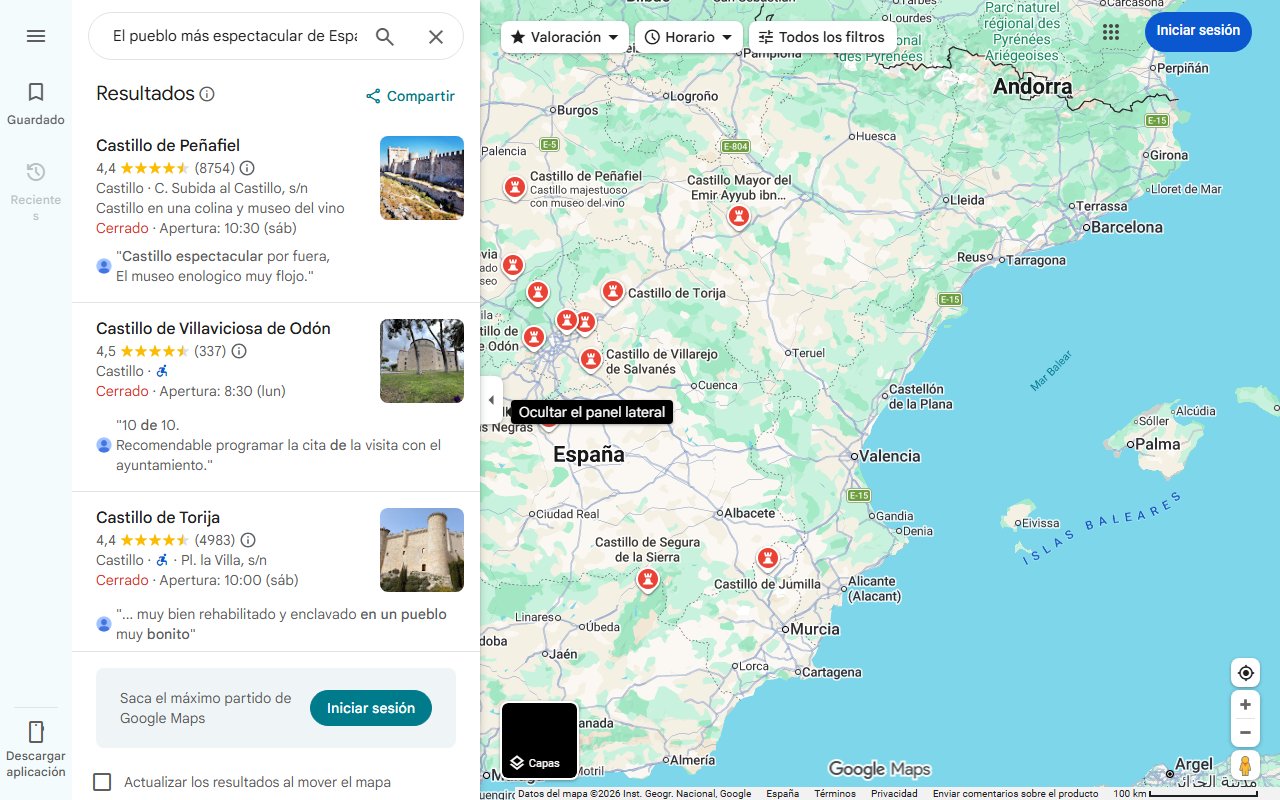Collapse the side panel with 'Ocultar el panel lateral'
This screenshot has height=800, width=1280.
(x=491, y=399)
